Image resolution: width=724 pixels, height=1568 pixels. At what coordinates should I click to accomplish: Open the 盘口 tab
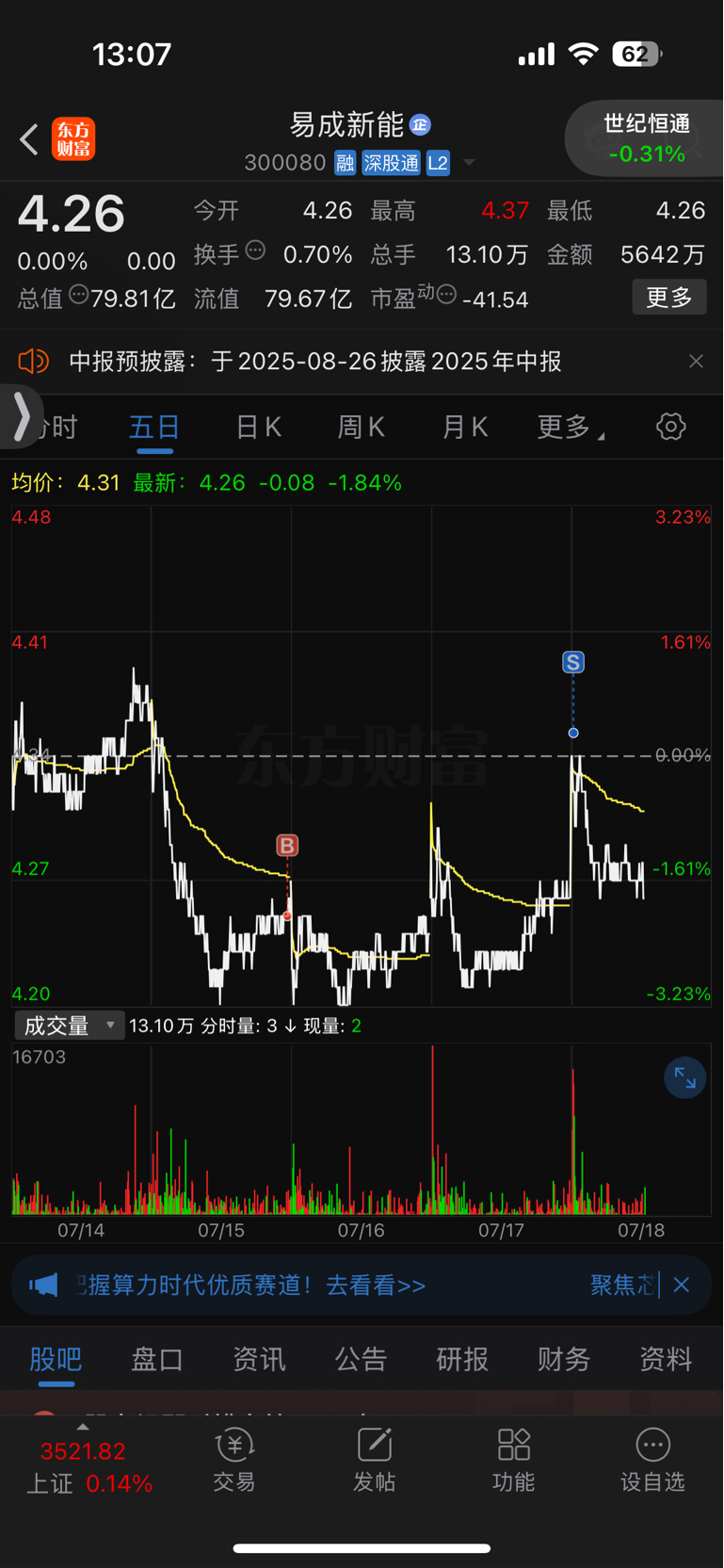pos(157,1359)
